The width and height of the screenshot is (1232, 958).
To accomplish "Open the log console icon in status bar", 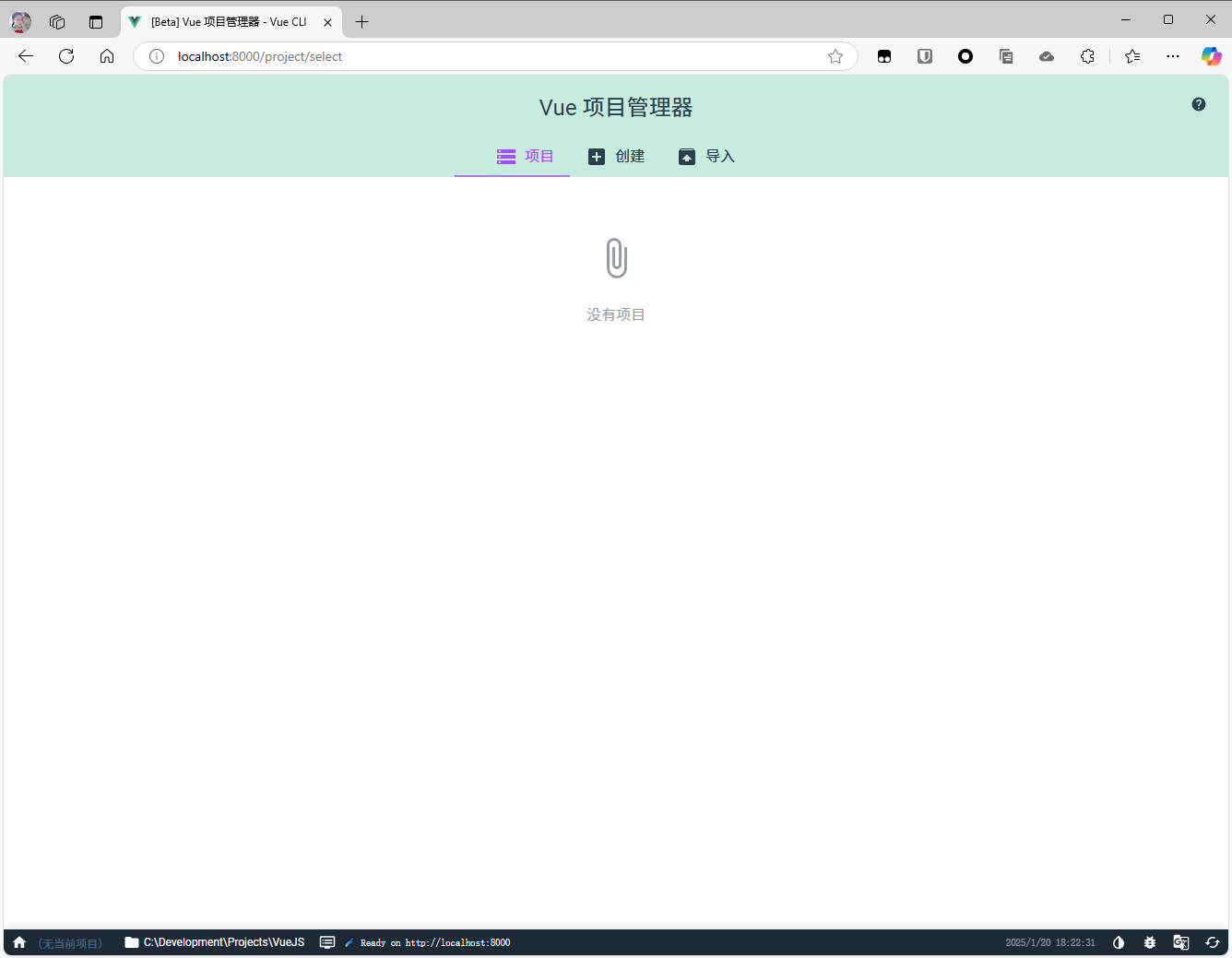I will click(327, 942).
